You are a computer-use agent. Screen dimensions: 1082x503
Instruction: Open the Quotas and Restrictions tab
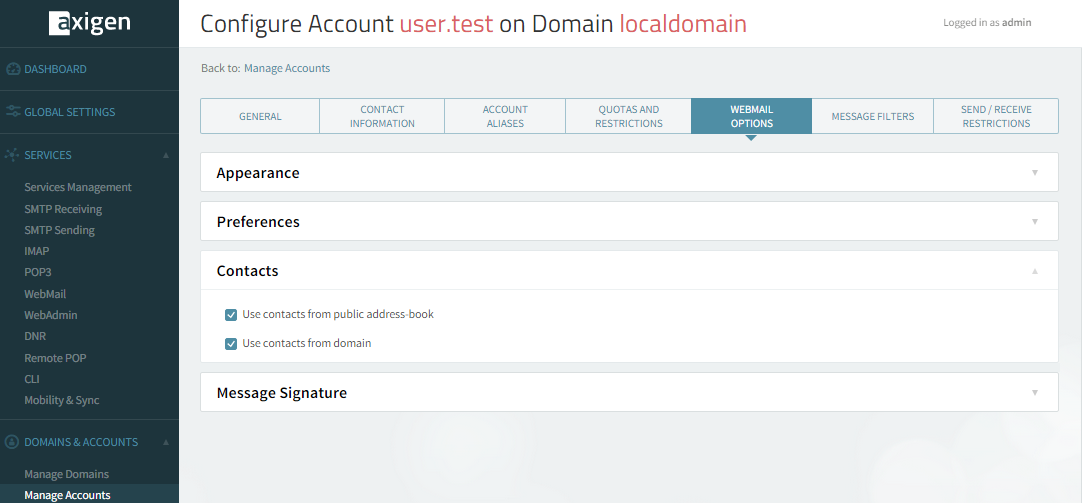[628, 116]
